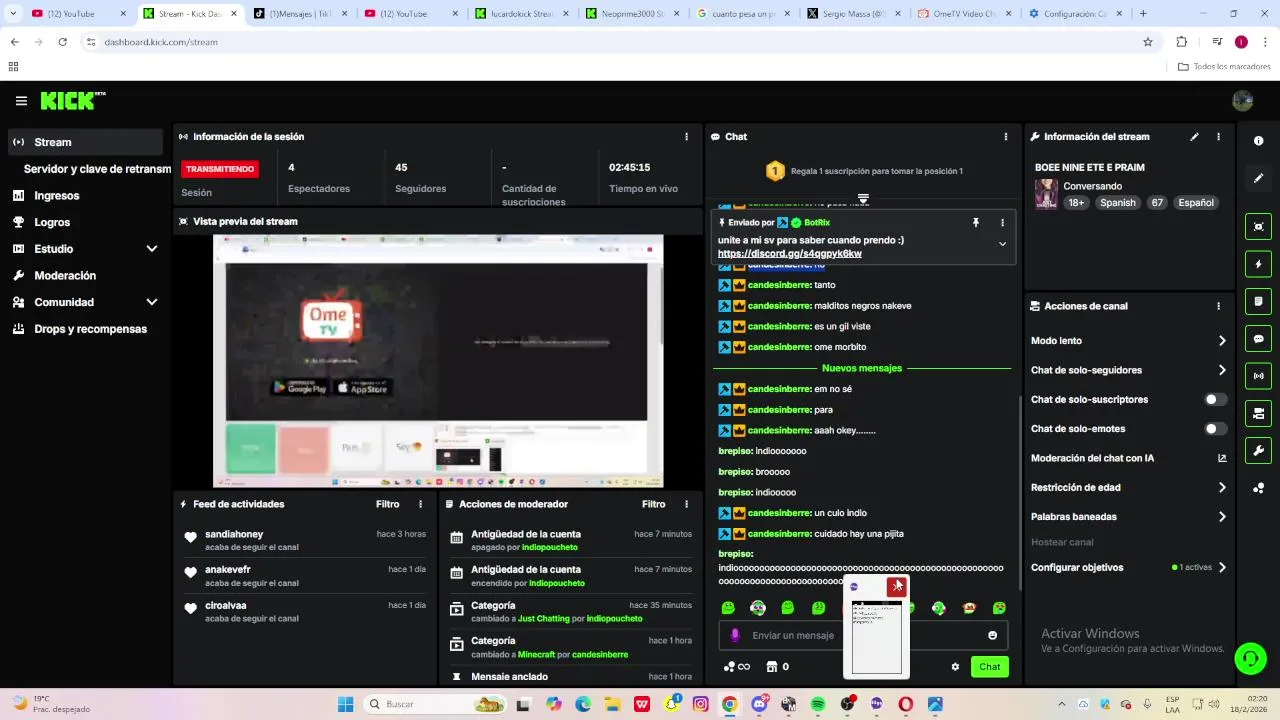Open Acciones de moderador three-dot menu
Image resolution: width=1280 pixels, height=720 pixels.
pos(686,505)
